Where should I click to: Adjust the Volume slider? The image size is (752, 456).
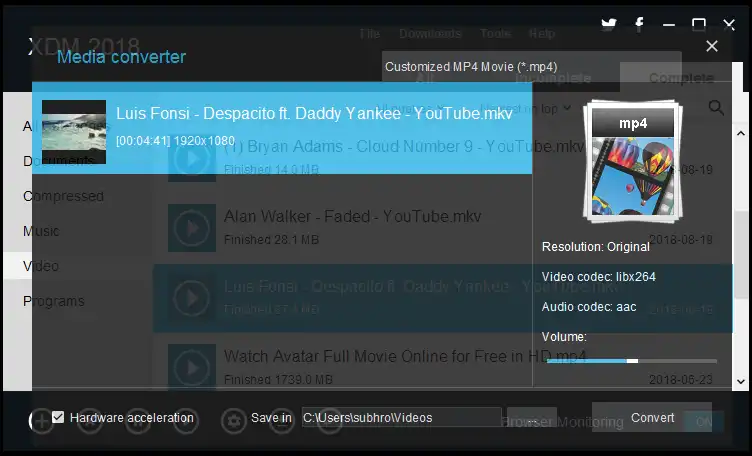(x=632, y=361)
